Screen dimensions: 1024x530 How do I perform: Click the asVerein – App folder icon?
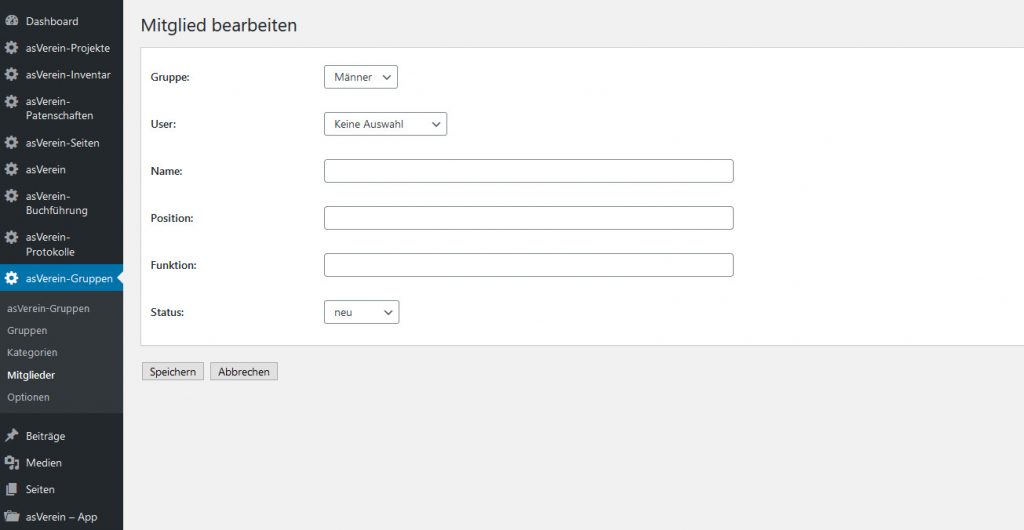tap(11, 517)
